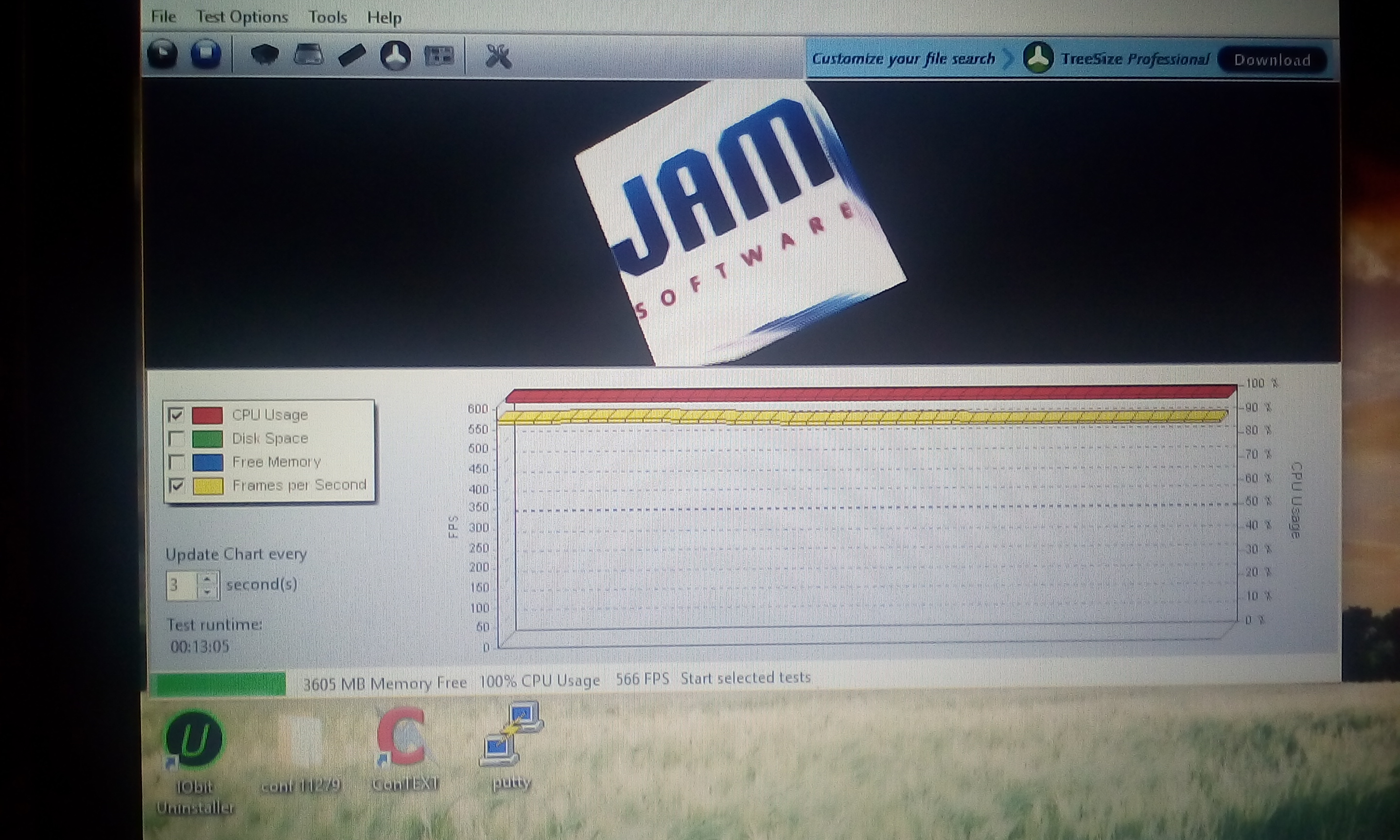Toggle the Stress GPU graphics card icon

(x=439, y=56)
